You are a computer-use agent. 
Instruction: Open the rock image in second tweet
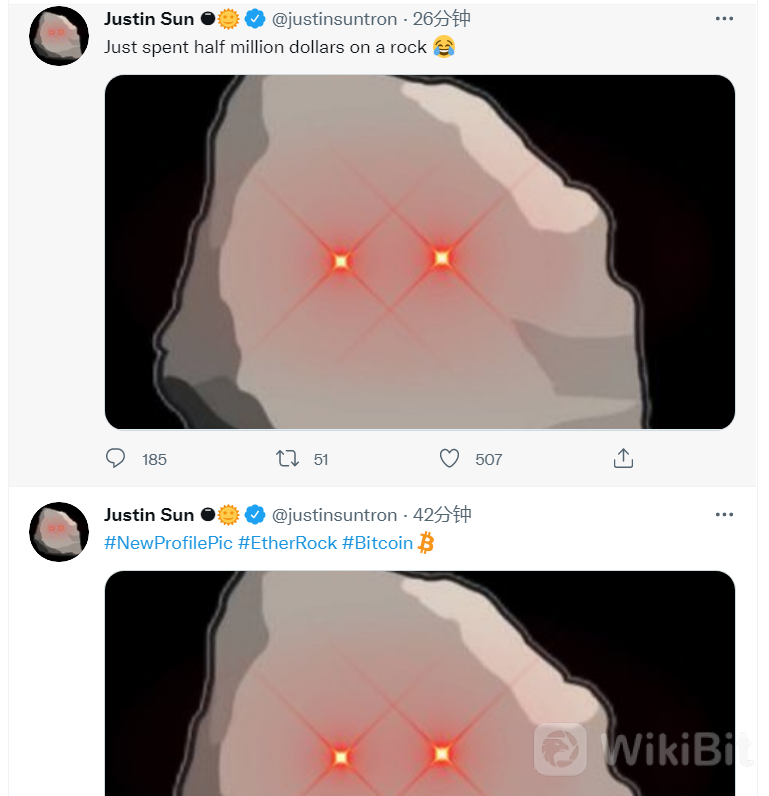click(x=420, y=683)
